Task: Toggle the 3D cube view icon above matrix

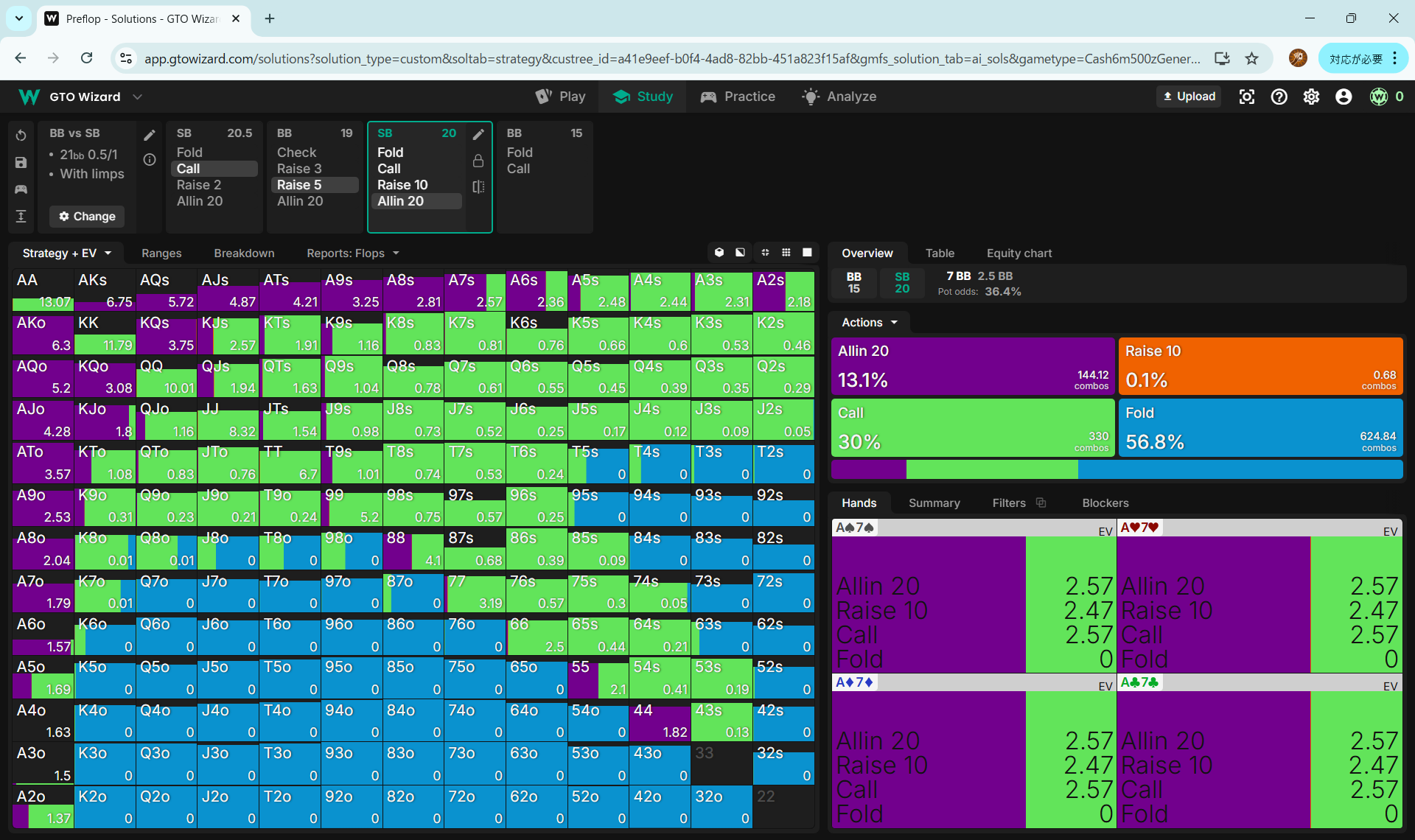Action: 719,253
